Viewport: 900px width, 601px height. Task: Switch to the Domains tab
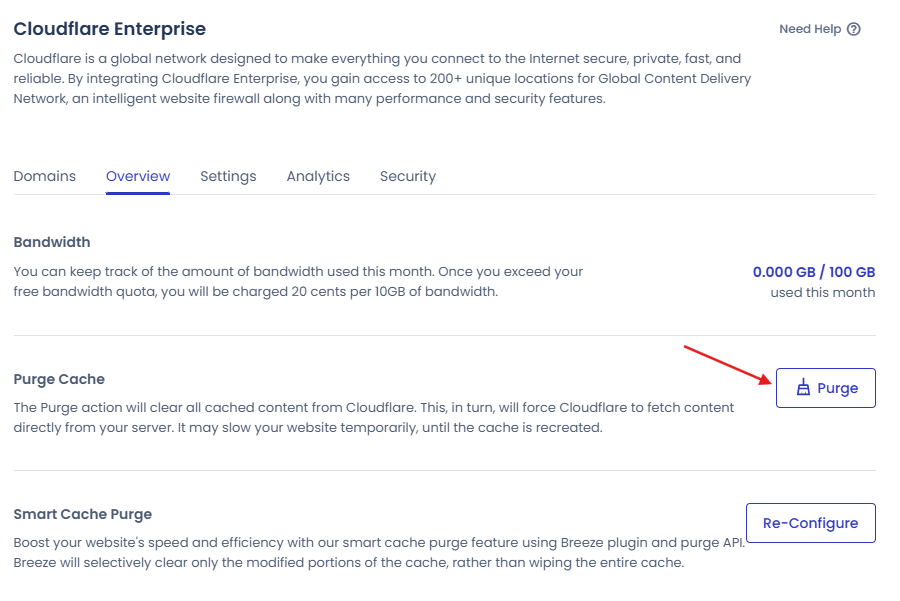[x=45, y=176]
